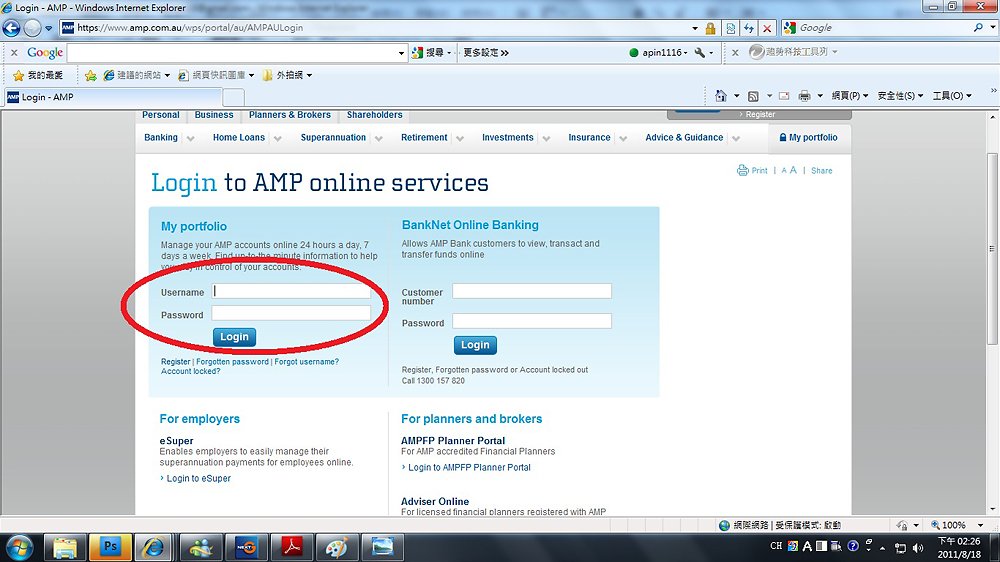Click the Forgotten password link

tap(232, 362)
